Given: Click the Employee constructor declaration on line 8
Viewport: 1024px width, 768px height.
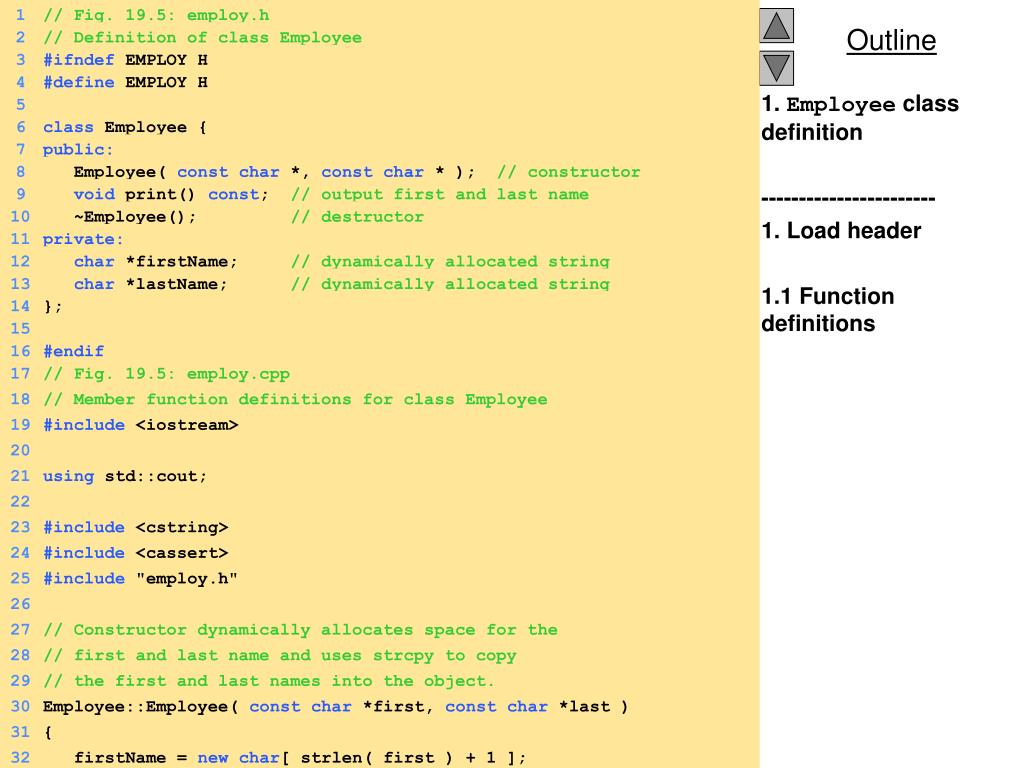Looking at the screenshot, I should 274,172.
